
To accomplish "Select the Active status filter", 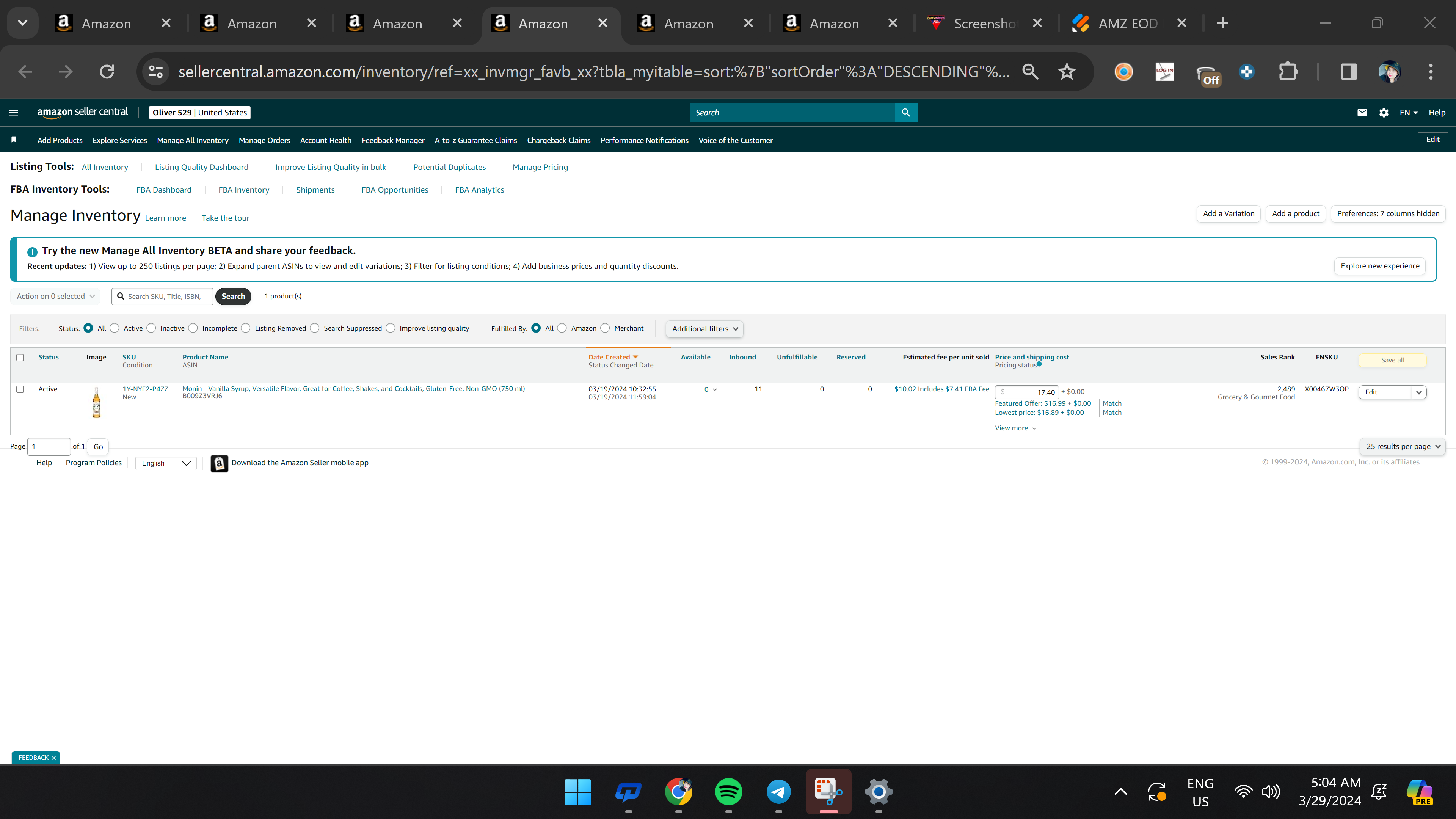I will (115, 328).
